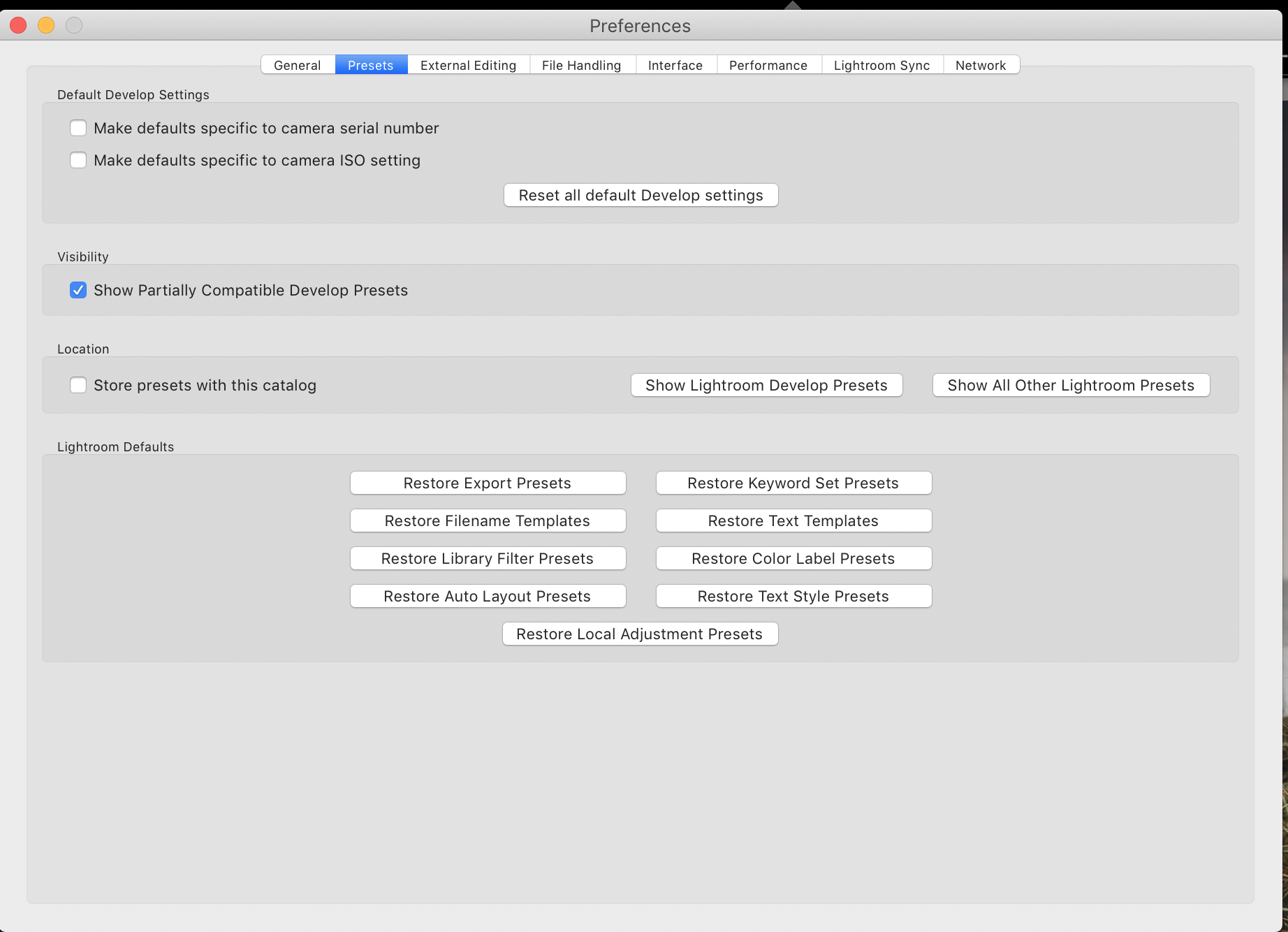Open the External Editing tab
Image resolution: width=1288 pixels, height=932 pixels.
coord(469,65)
